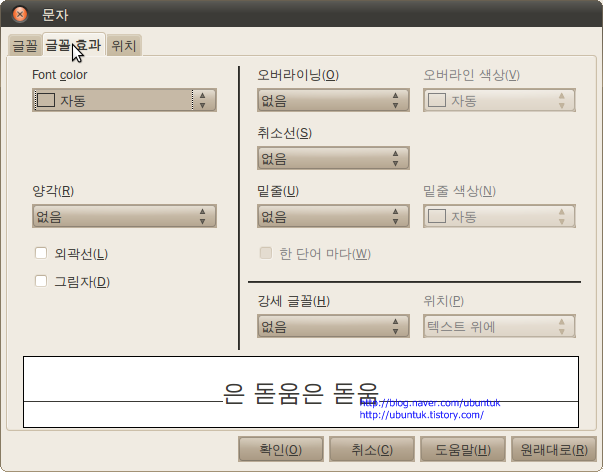
Task: Open the 밑줄(U) dropdown
Action: click(333, 216)
